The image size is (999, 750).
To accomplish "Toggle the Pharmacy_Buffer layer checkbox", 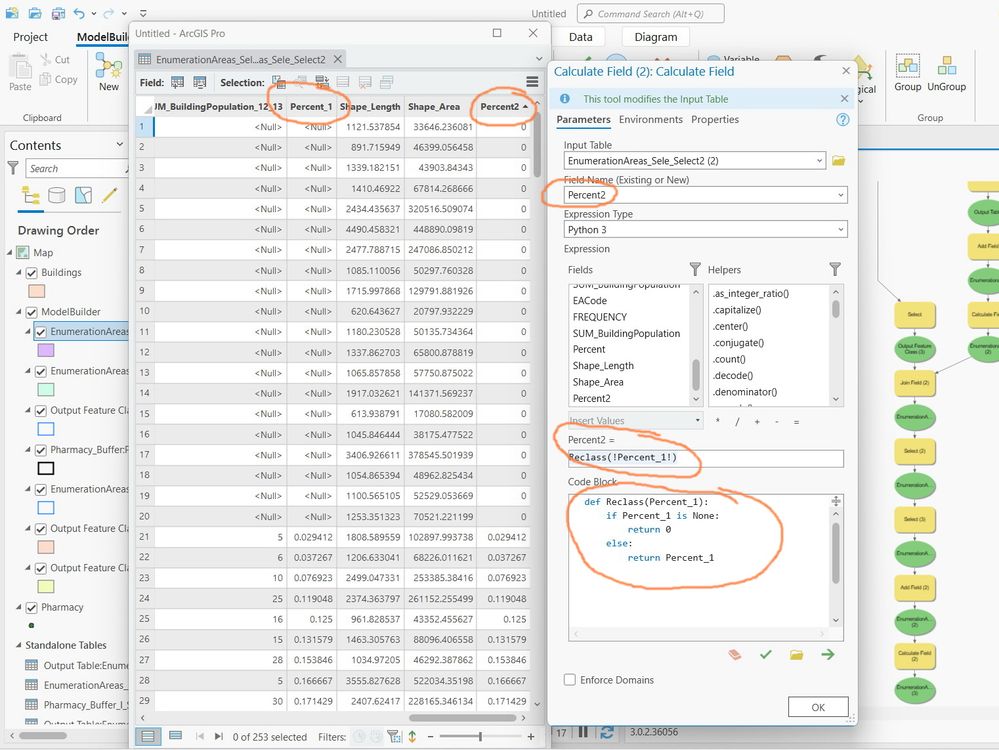I will pyautogui.click(x=41, y=451).
